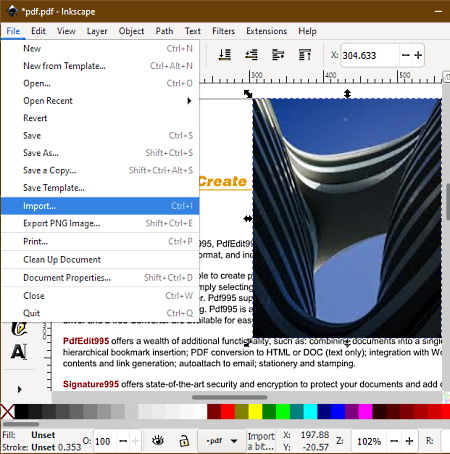Pick the blue color swatch
The image size is (450, 454).
tap(338, 412)
